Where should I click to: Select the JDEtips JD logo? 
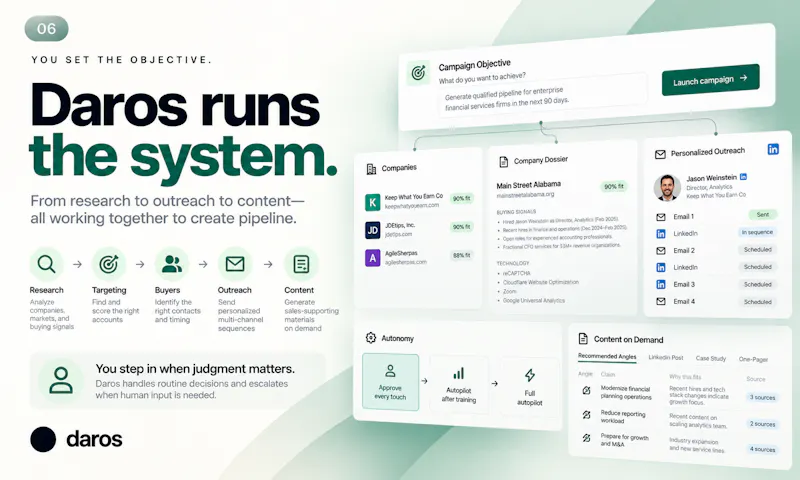pos(372,230)
